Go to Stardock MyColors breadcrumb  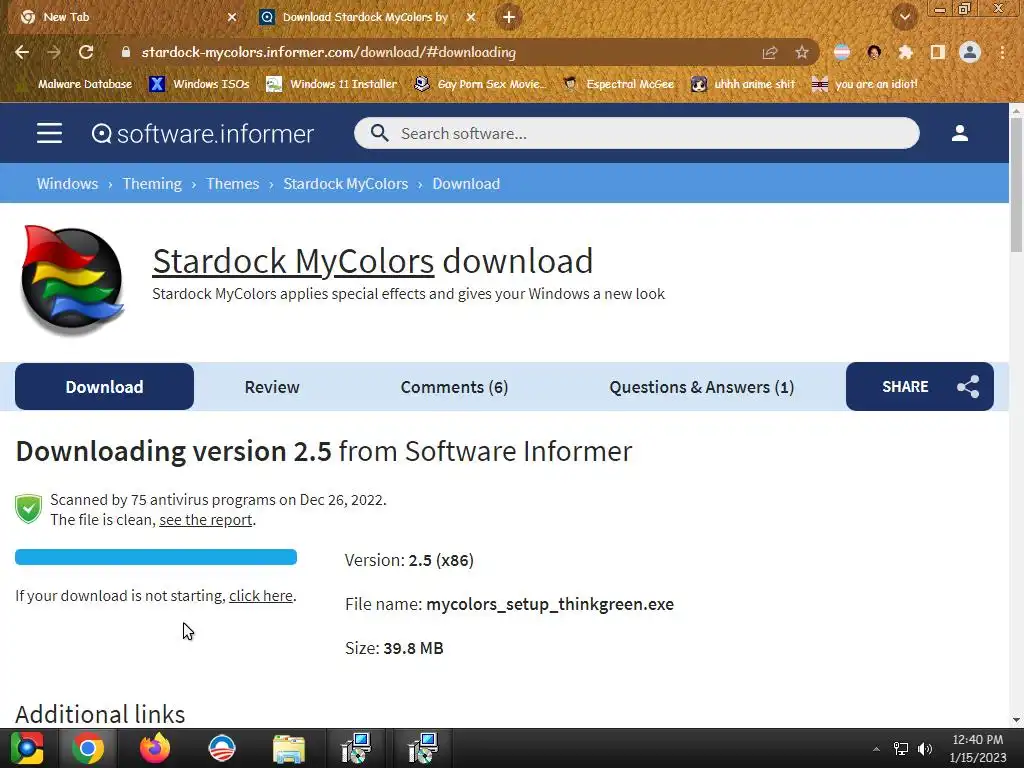[345, 184]
